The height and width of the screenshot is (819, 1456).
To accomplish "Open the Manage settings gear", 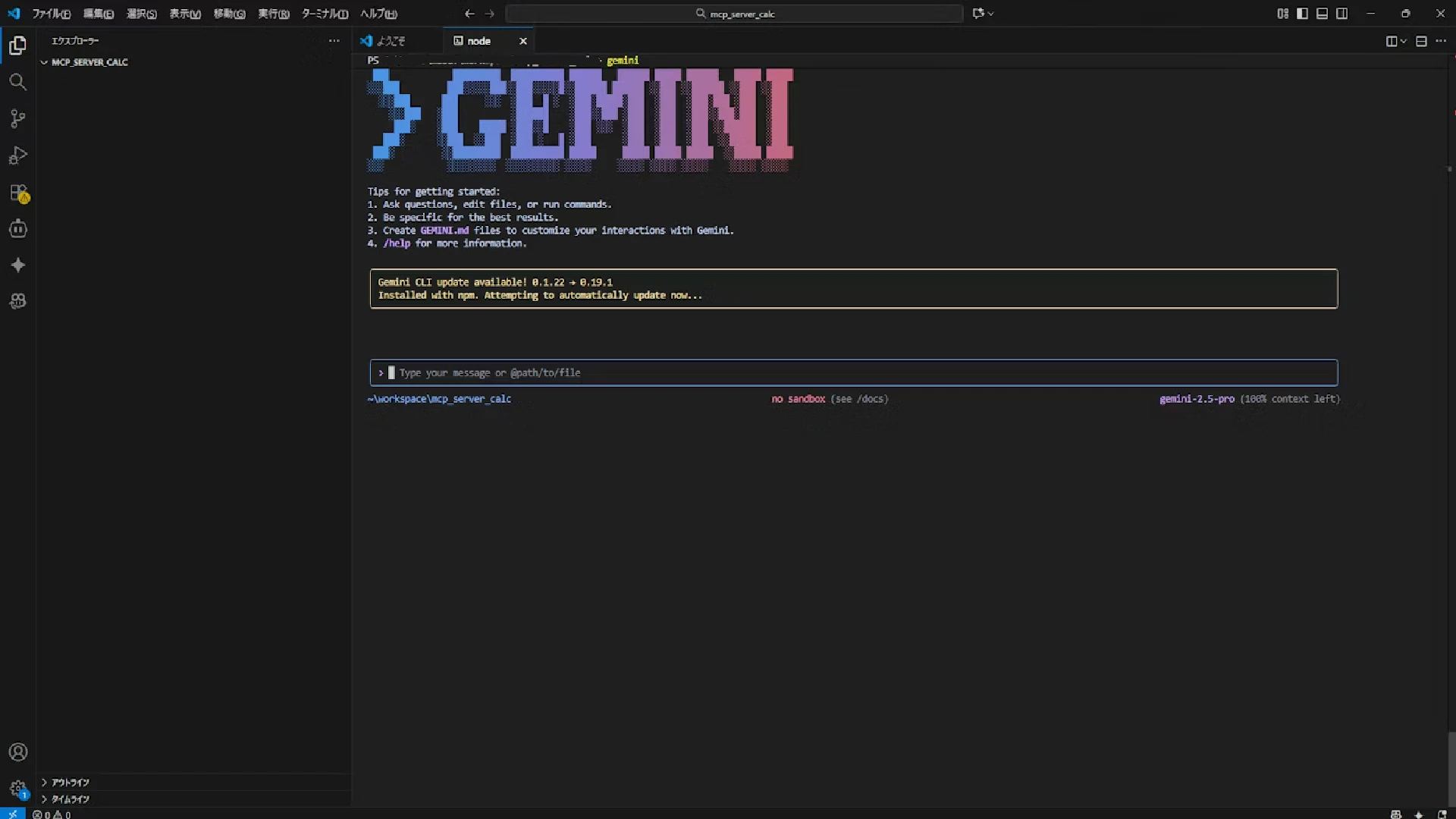I will [x=17, y=789].
